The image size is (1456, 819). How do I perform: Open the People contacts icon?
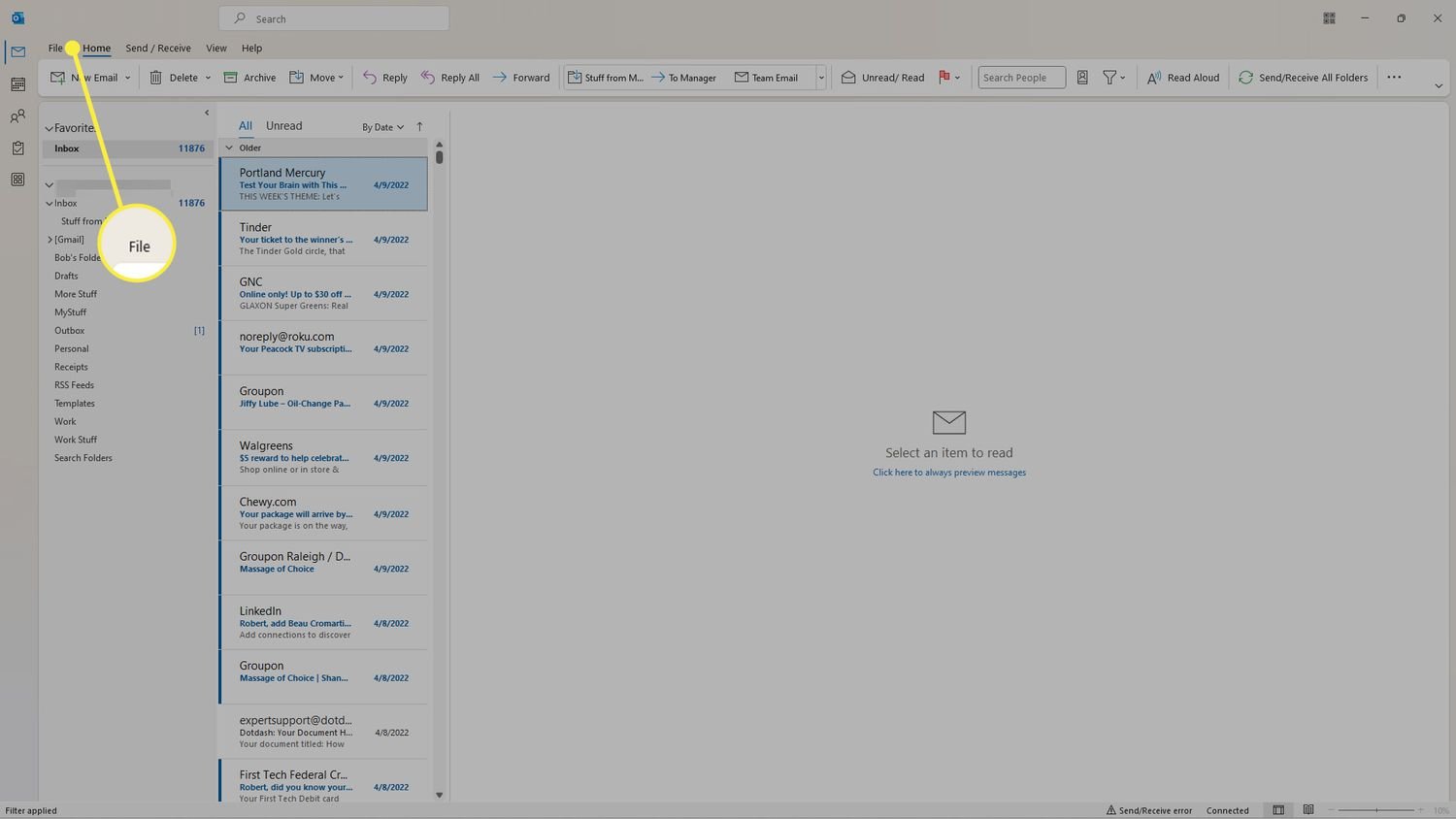pyautogui.click(x=17, y=116)
